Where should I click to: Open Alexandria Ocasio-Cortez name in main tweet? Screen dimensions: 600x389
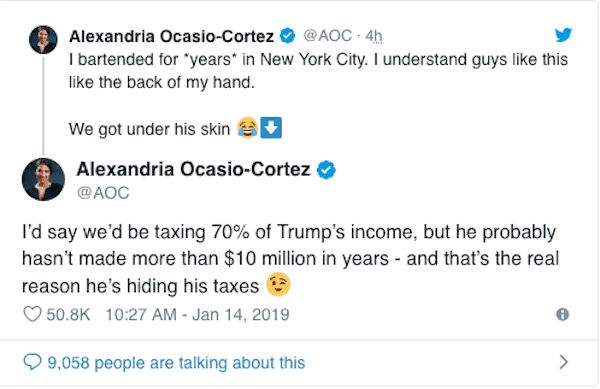(193, 169)
